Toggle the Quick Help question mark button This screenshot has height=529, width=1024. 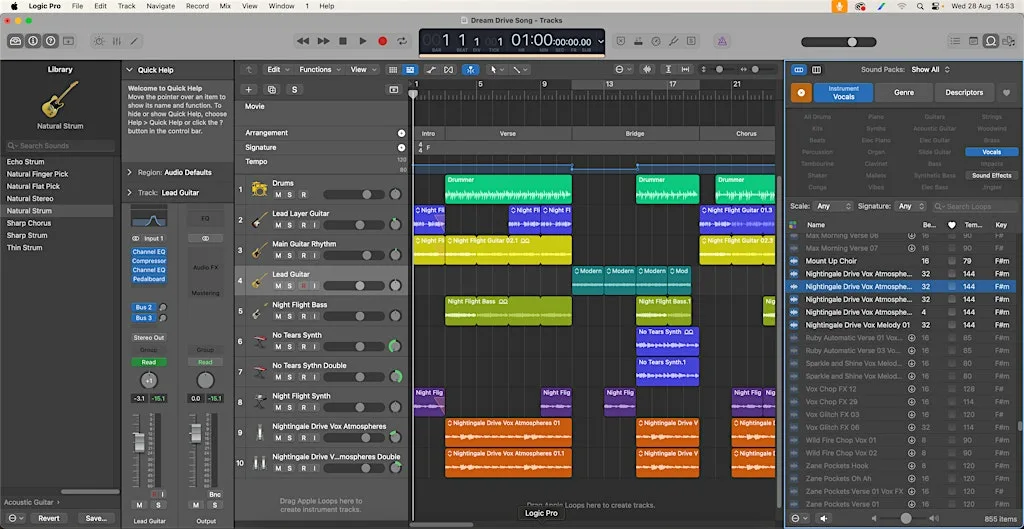(x=50, y=41)
